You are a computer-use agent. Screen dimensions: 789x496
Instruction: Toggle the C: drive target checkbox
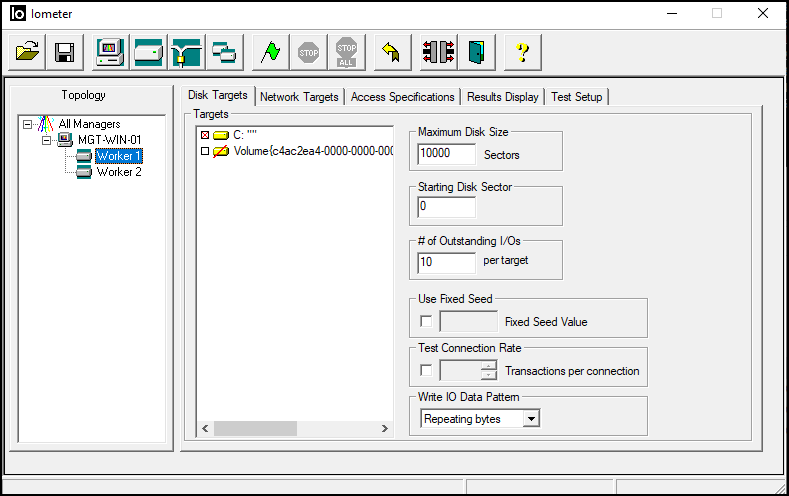(205, 134)
